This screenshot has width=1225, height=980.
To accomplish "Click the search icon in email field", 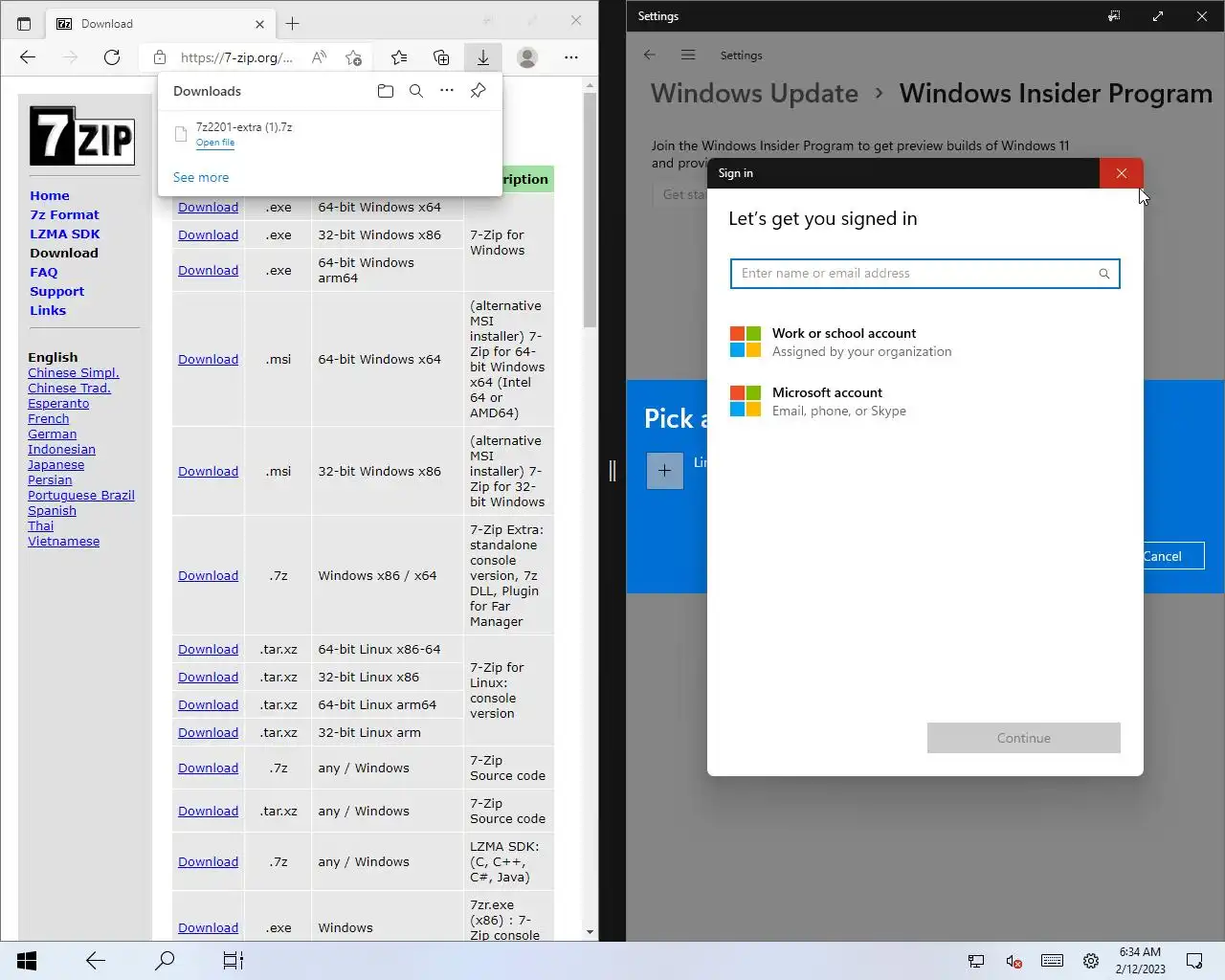I will tap(1103, 274).
